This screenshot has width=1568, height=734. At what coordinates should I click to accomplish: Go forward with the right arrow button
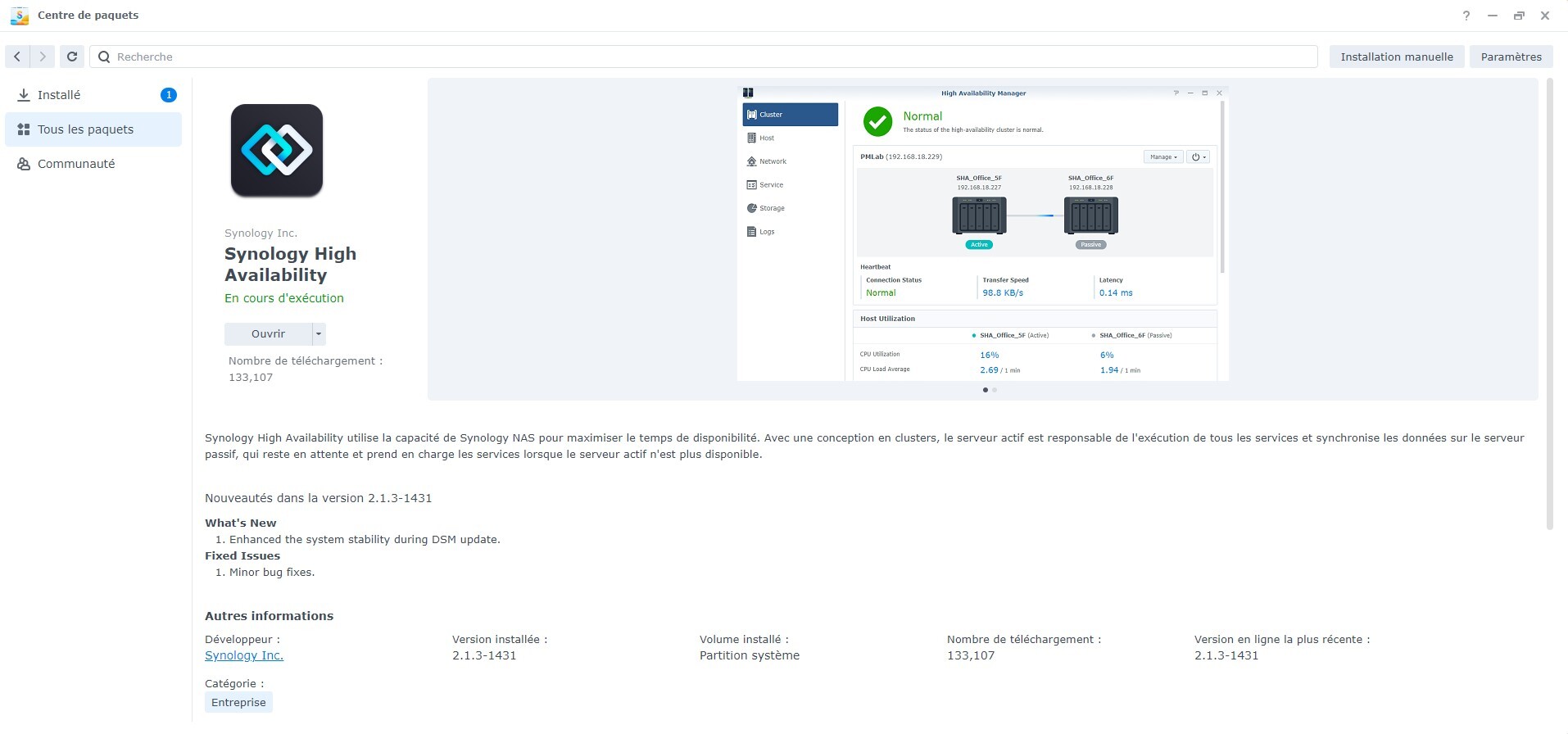pos(43,57)
